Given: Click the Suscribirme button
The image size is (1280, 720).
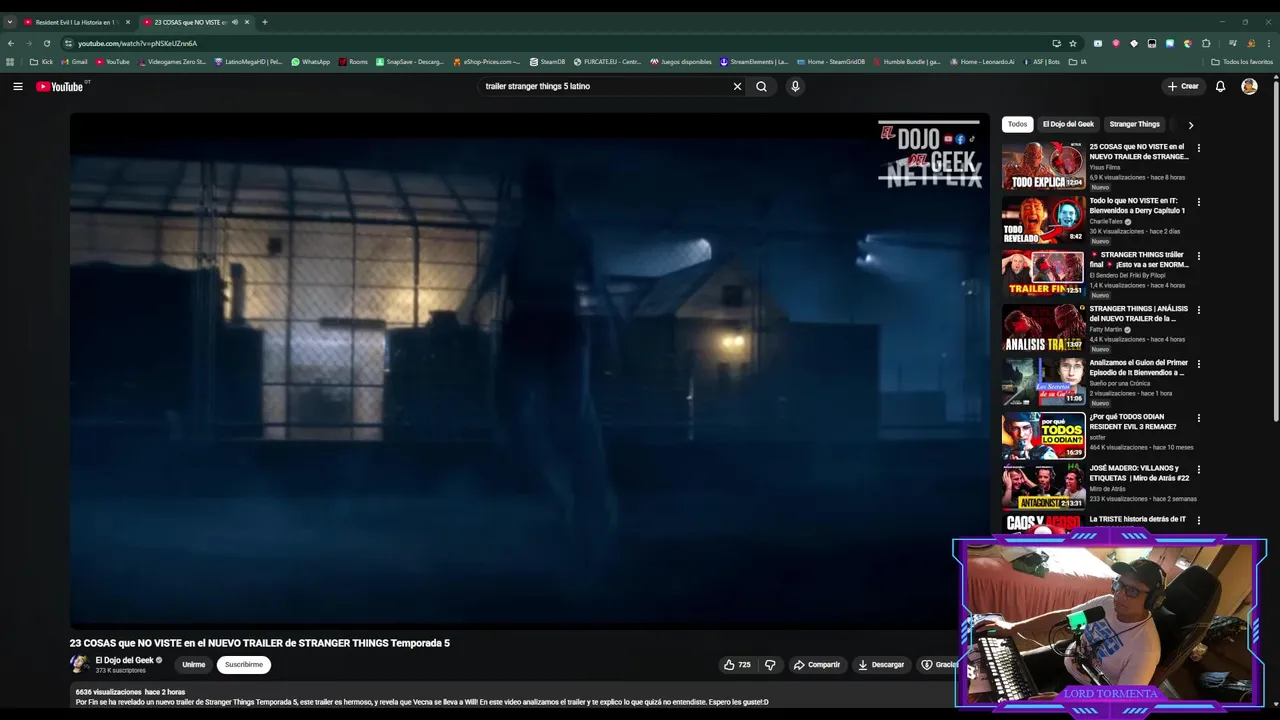Looking at the screenshot, I should click(243, 664).
